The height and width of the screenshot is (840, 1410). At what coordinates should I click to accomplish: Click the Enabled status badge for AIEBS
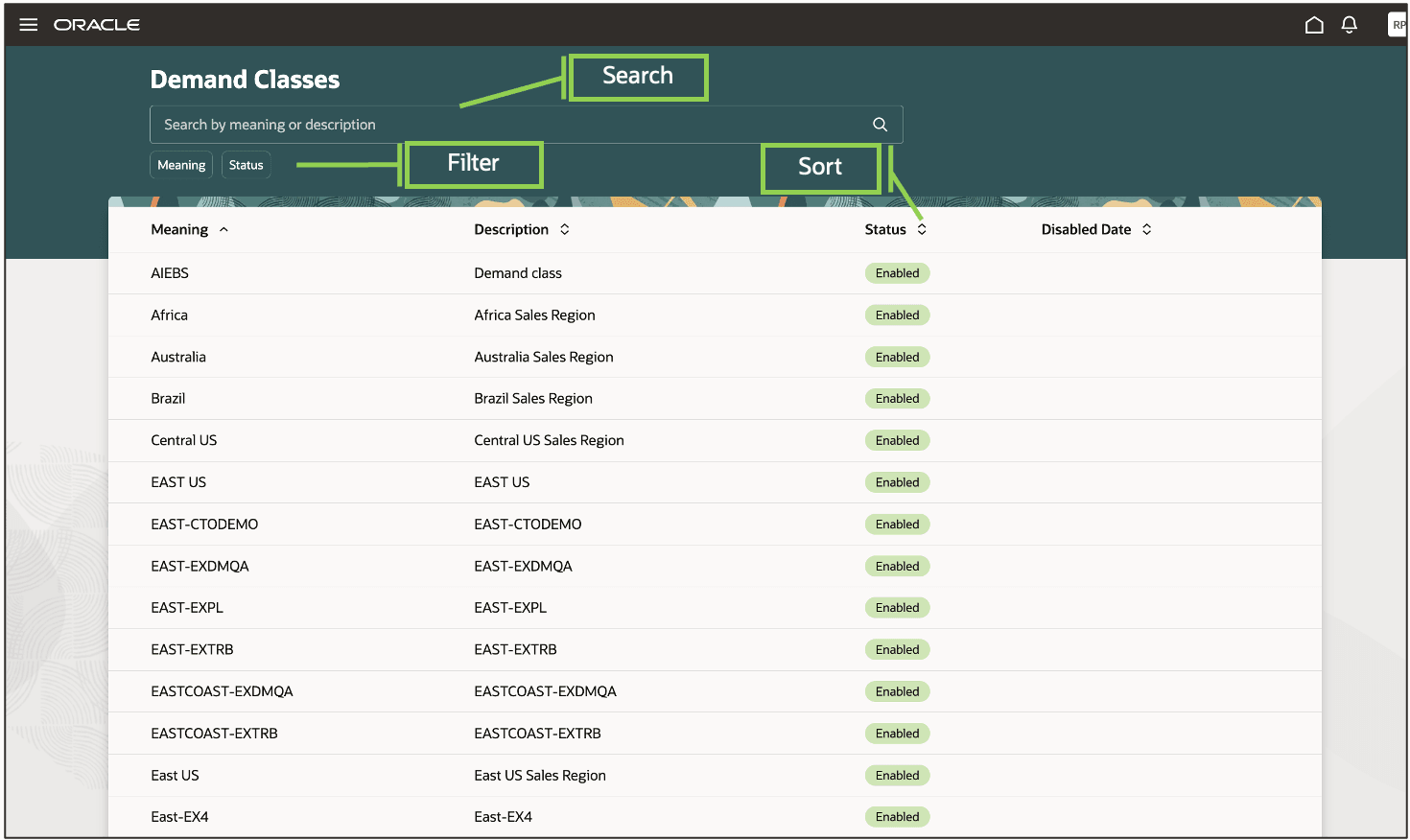coord(897,272)
